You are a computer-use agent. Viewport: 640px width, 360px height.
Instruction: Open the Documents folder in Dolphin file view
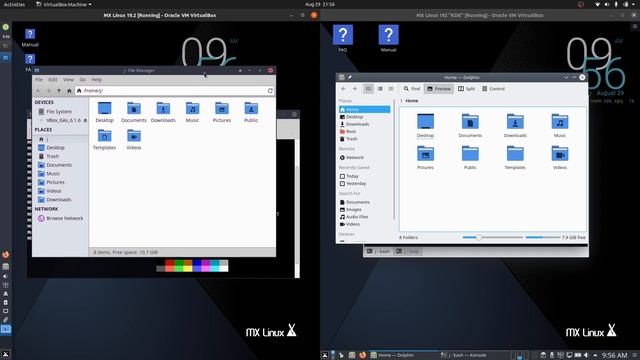(470, 125)
